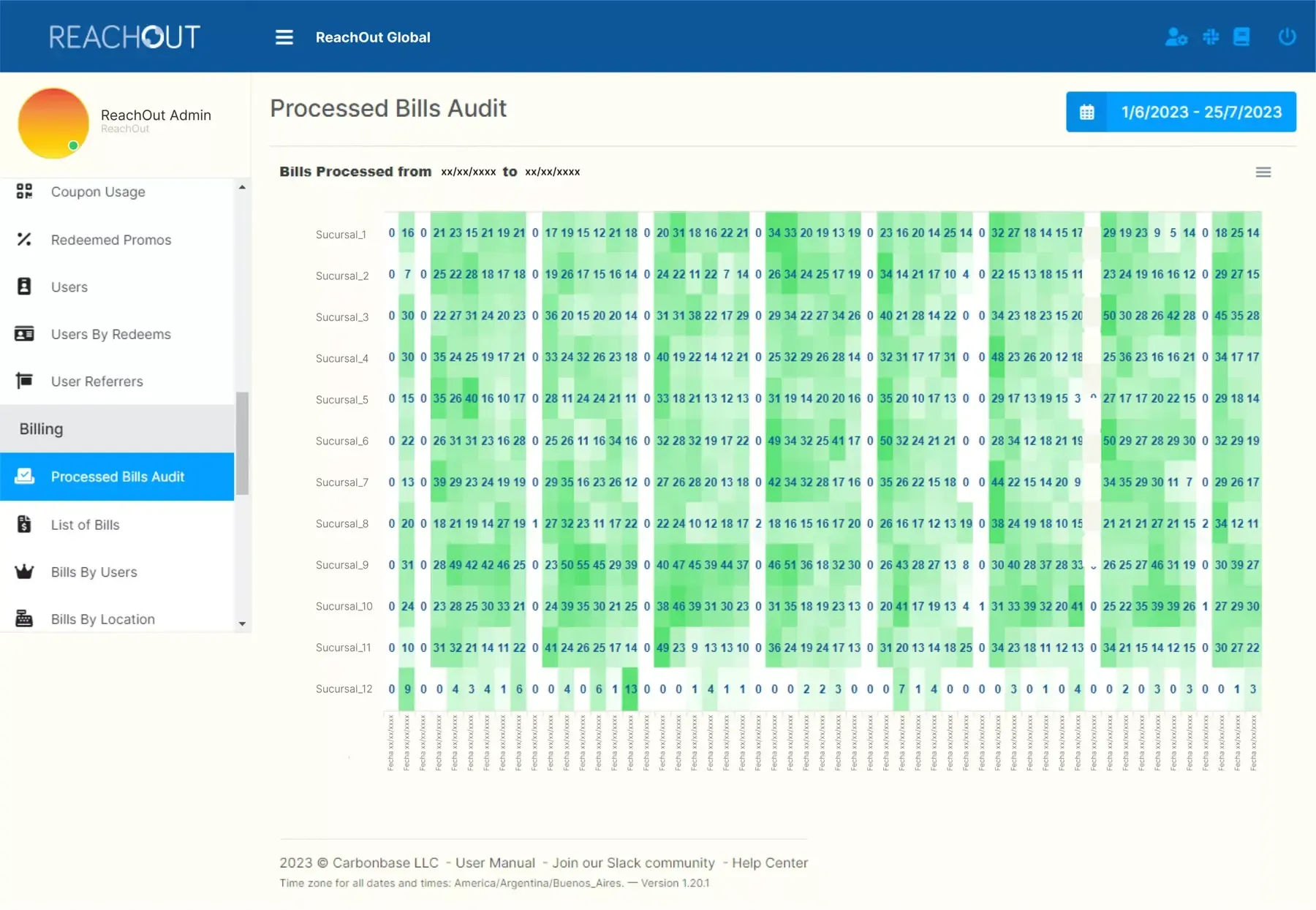
Task: Click the ReachOut logo
Action: [124, 37]
